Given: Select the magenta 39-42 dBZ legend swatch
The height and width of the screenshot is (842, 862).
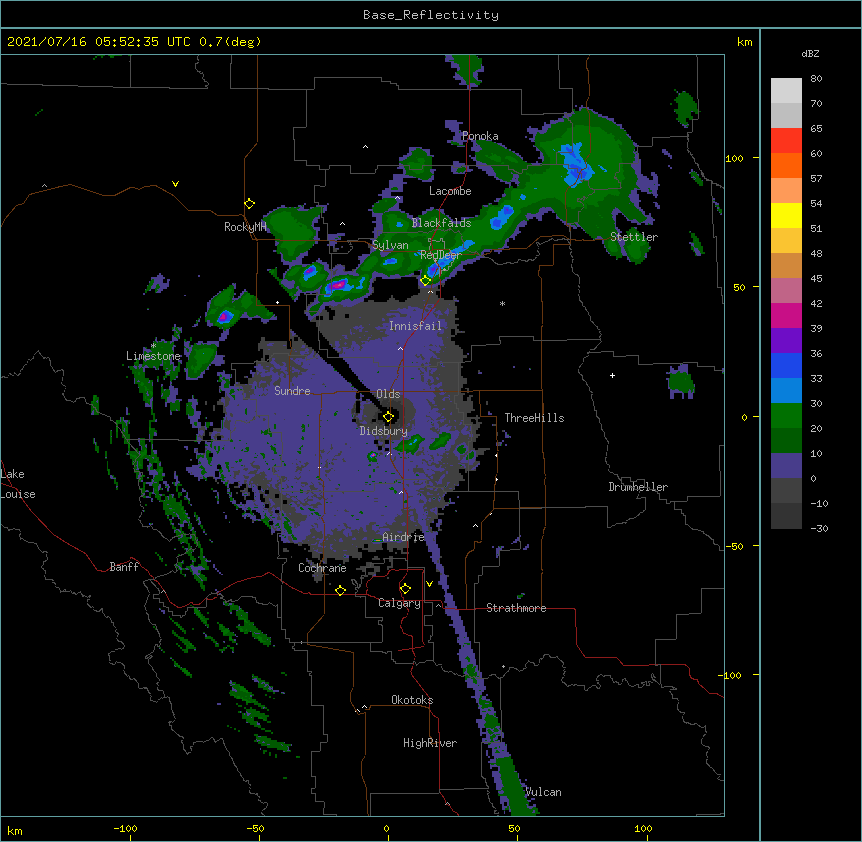Looking at the screenshot, I should (786, 315).
